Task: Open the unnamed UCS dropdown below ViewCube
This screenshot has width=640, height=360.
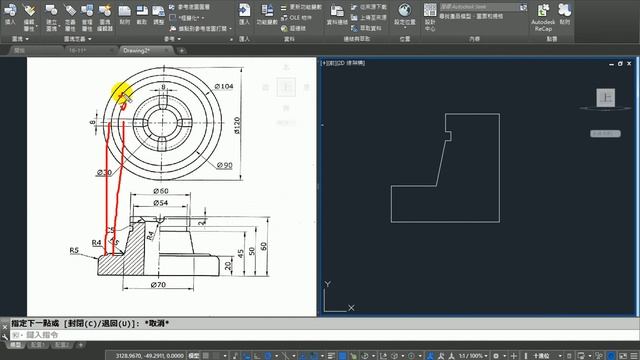Action: [x=605, y=133]
